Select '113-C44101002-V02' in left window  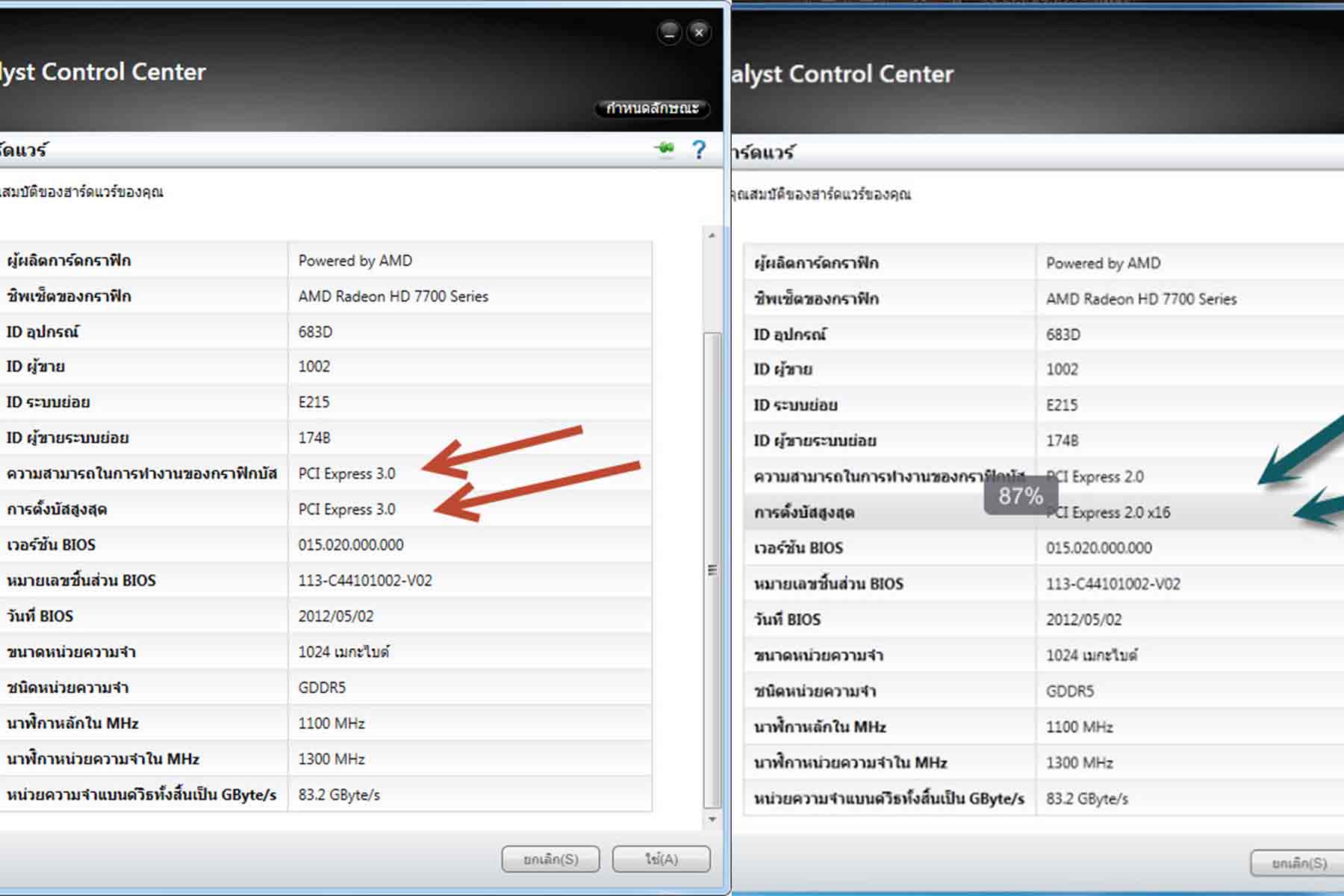click(x=365, y=581)
